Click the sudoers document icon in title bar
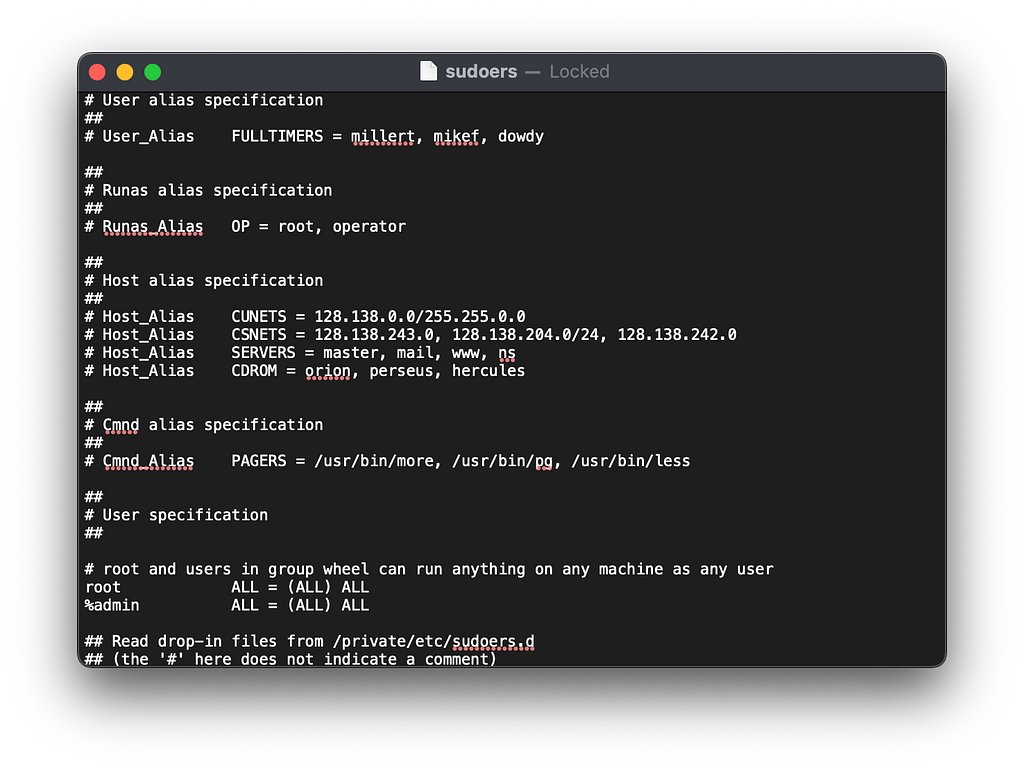1024x770 pixels. [428, 71]
